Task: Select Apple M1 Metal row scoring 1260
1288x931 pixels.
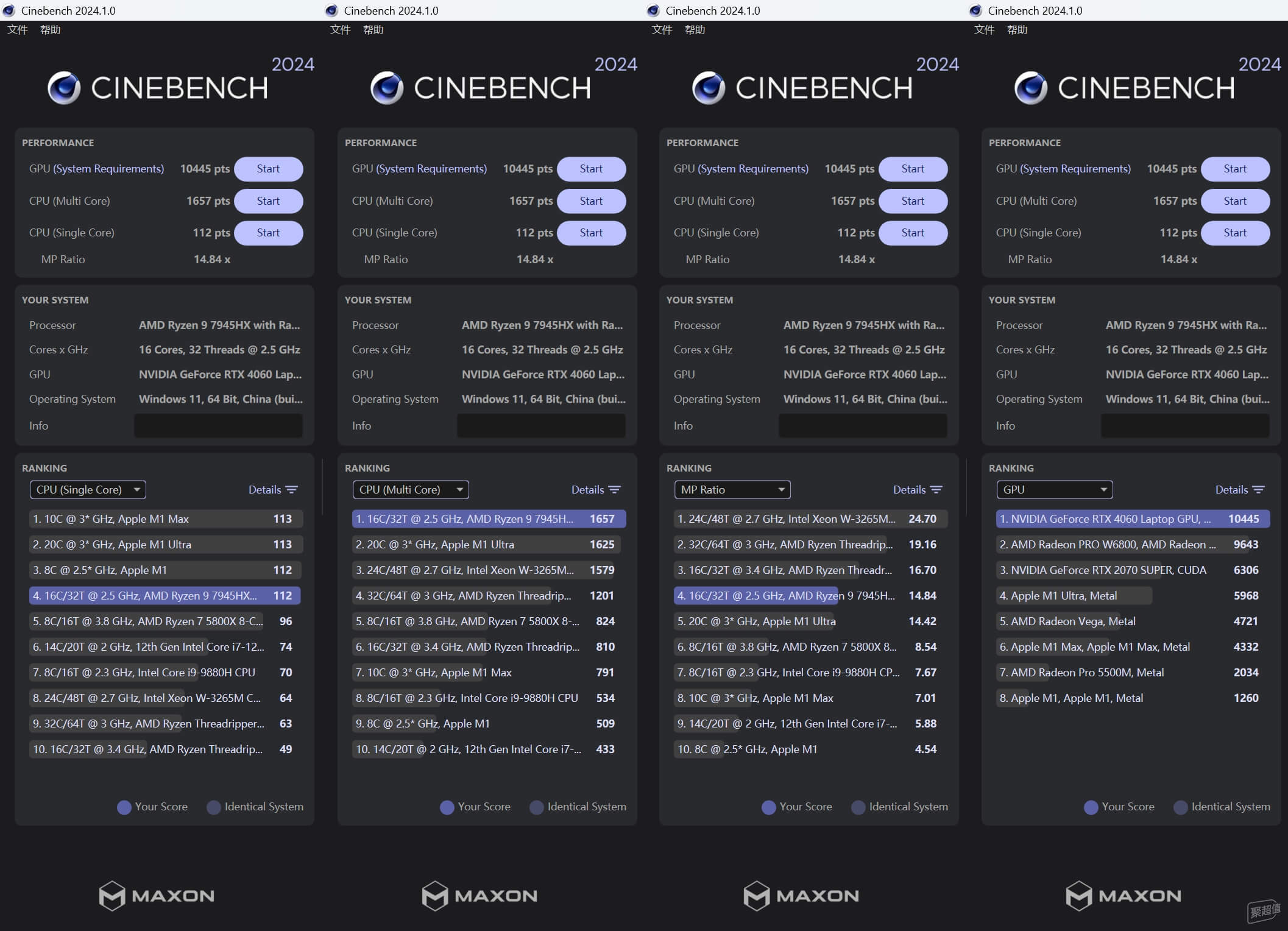Action: pyautogui.click(x=1133, y=698)
